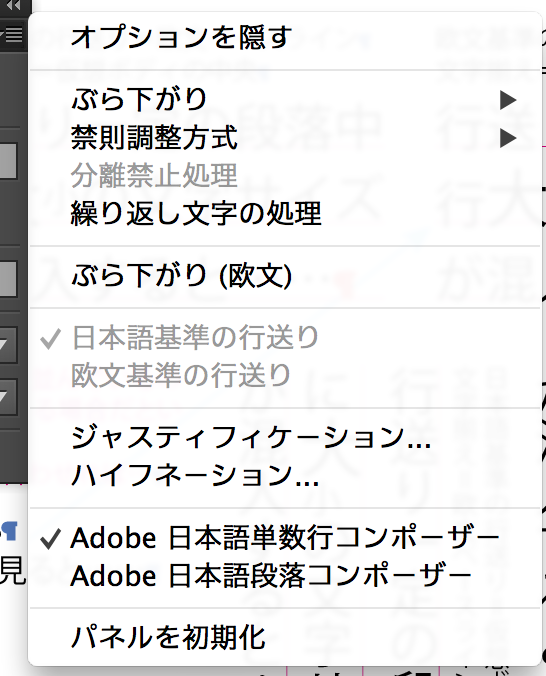
Task: Open the ぶら下がり submenu
Action: click(x=285, y=100)
